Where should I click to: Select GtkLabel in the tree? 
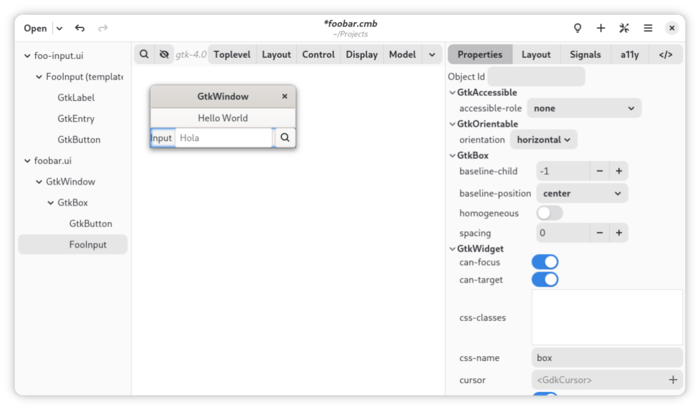76,98
